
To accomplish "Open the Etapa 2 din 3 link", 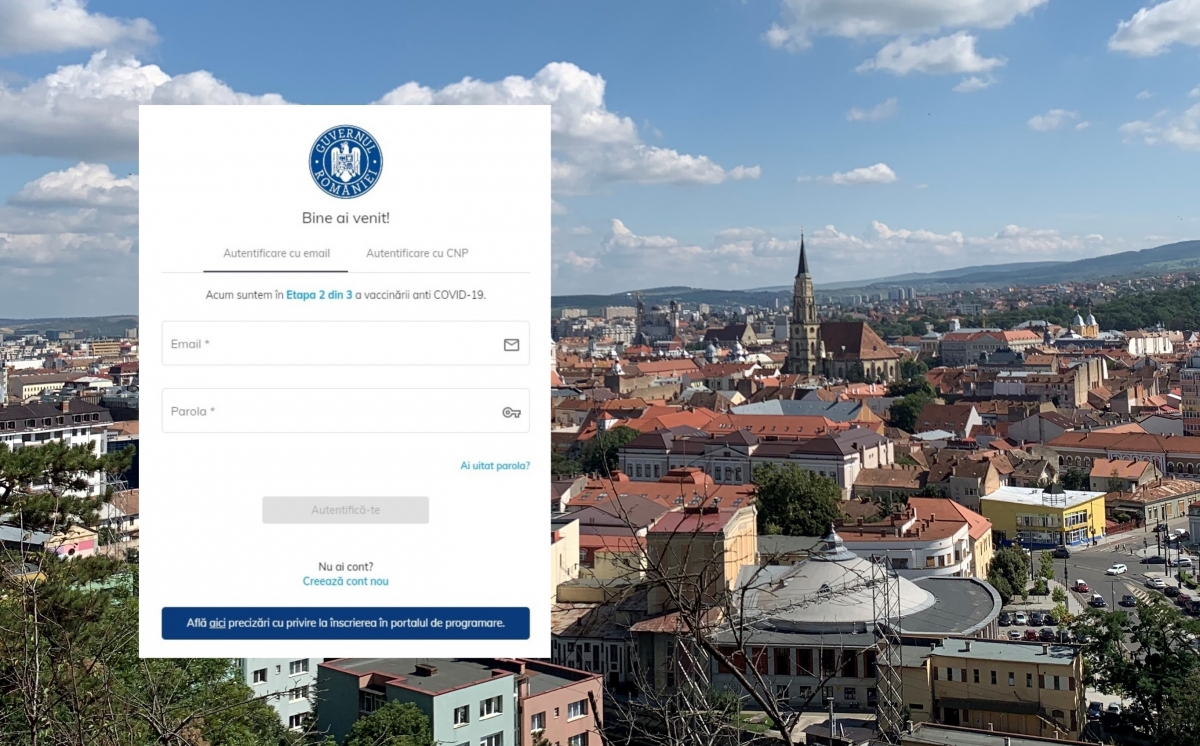I will tap(319, 295).
